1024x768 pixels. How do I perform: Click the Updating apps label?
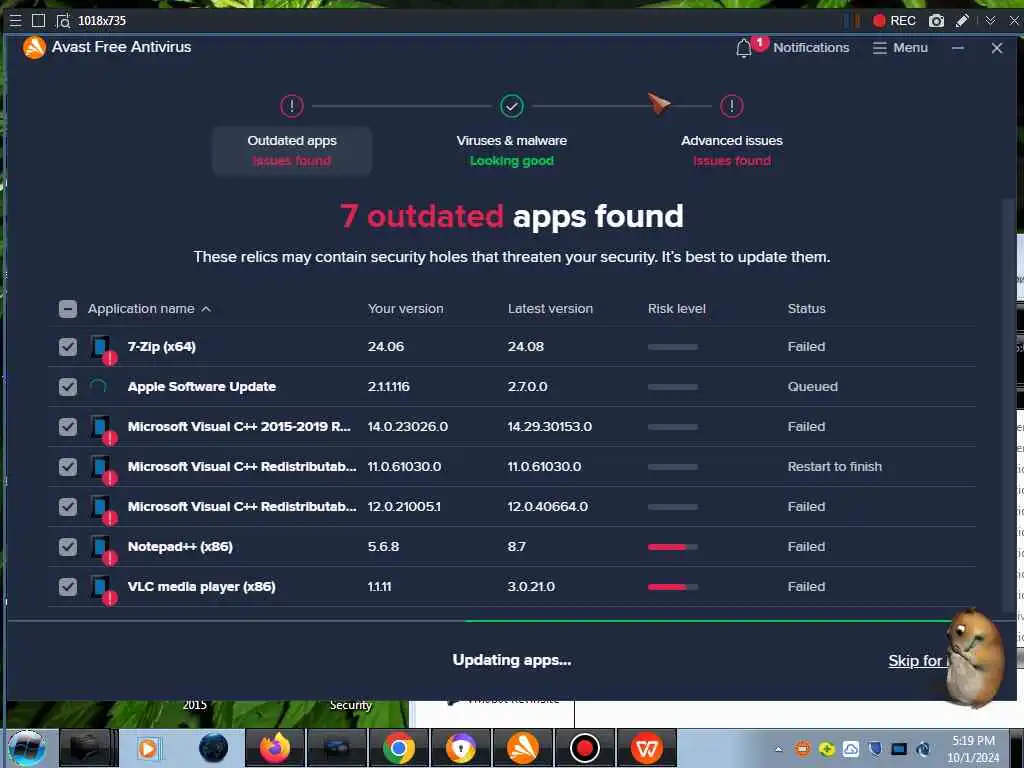coord(511,660)
